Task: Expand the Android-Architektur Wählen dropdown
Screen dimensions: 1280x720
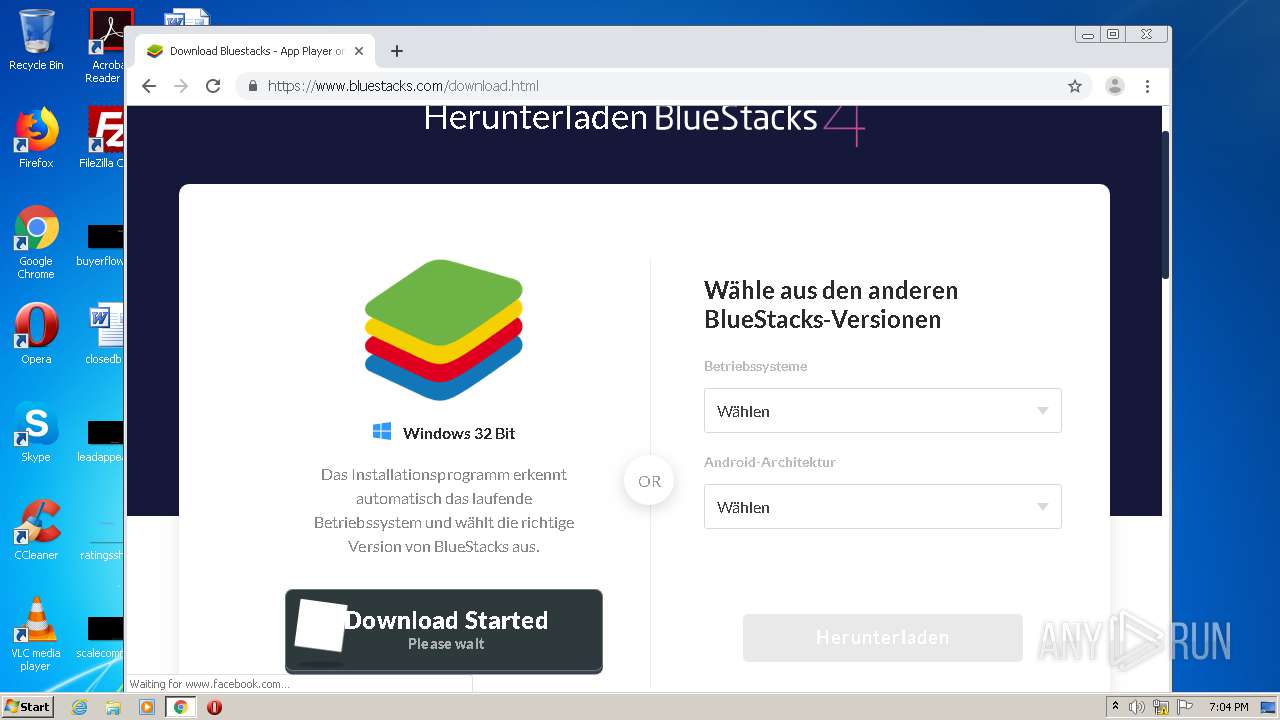Action: (x=882, y=507)
